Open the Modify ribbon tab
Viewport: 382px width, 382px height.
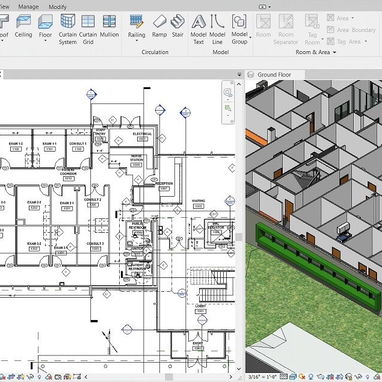click(57, 7)
